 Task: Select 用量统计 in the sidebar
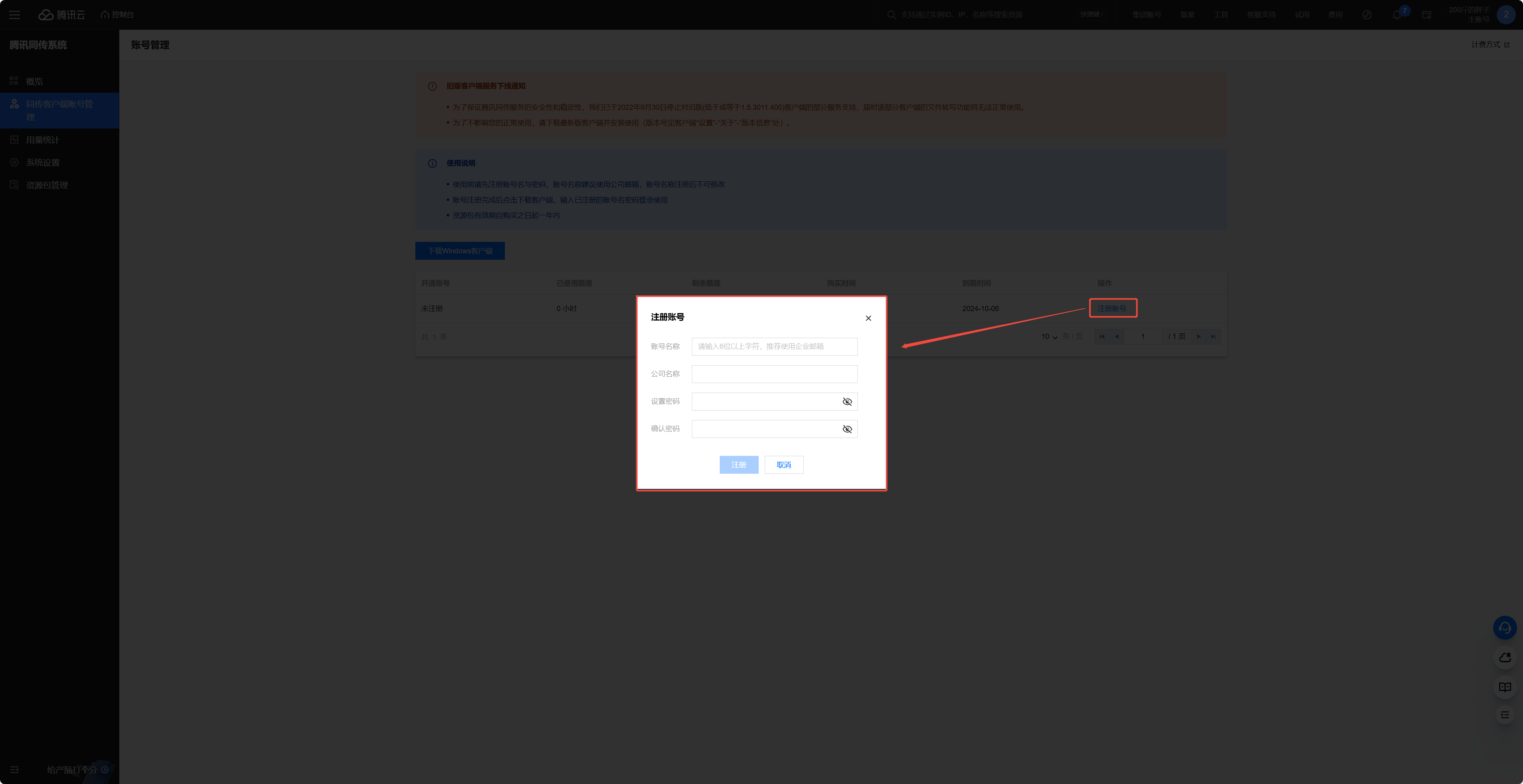(x=43, y=140)
